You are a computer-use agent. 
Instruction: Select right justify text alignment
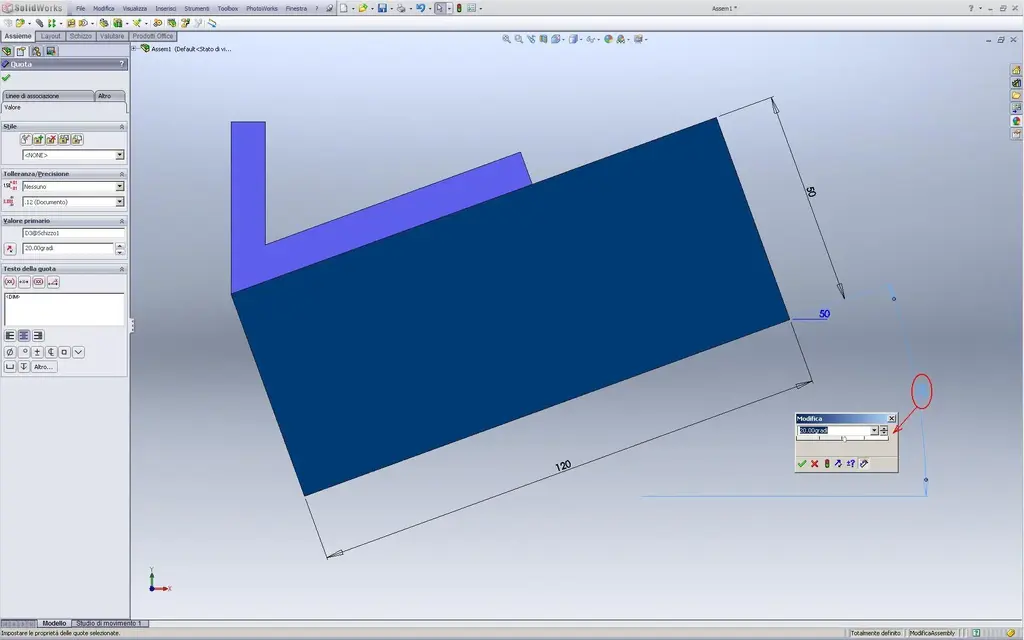[x=39, y=336]
